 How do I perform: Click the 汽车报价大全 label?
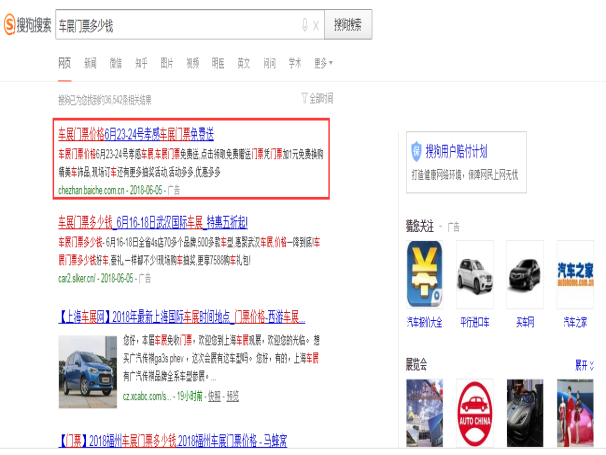tap(424, 322)
